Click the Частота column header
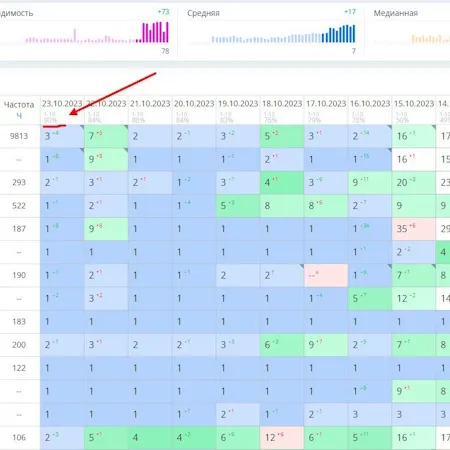Image resolution: width=450 pixels, height=450 pixels. (x=19, y=105)
